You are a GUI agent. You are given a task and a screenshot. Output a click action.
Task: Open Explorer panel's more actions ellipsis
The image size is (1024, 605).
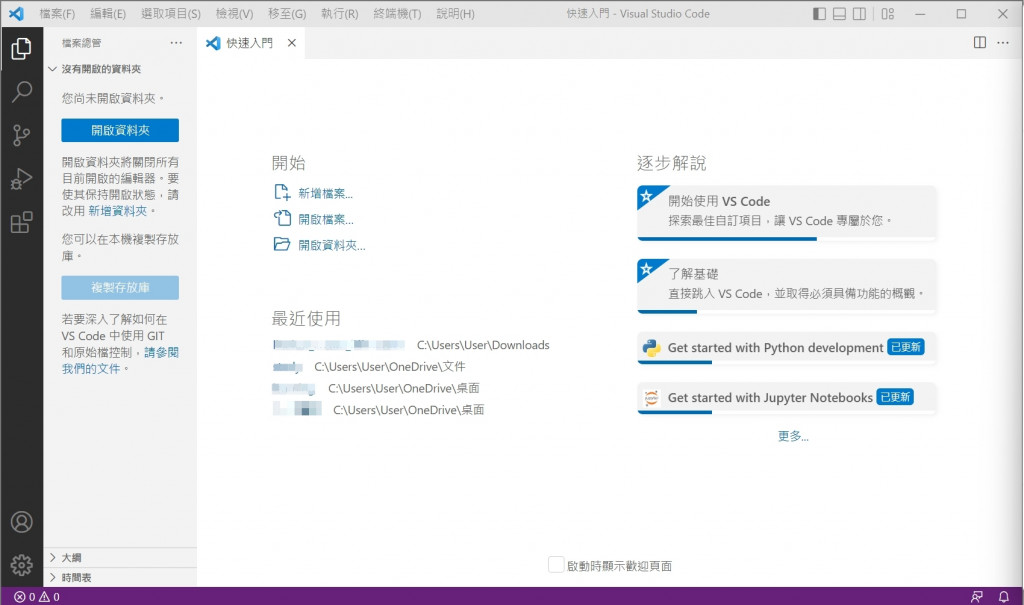(176, 42)
